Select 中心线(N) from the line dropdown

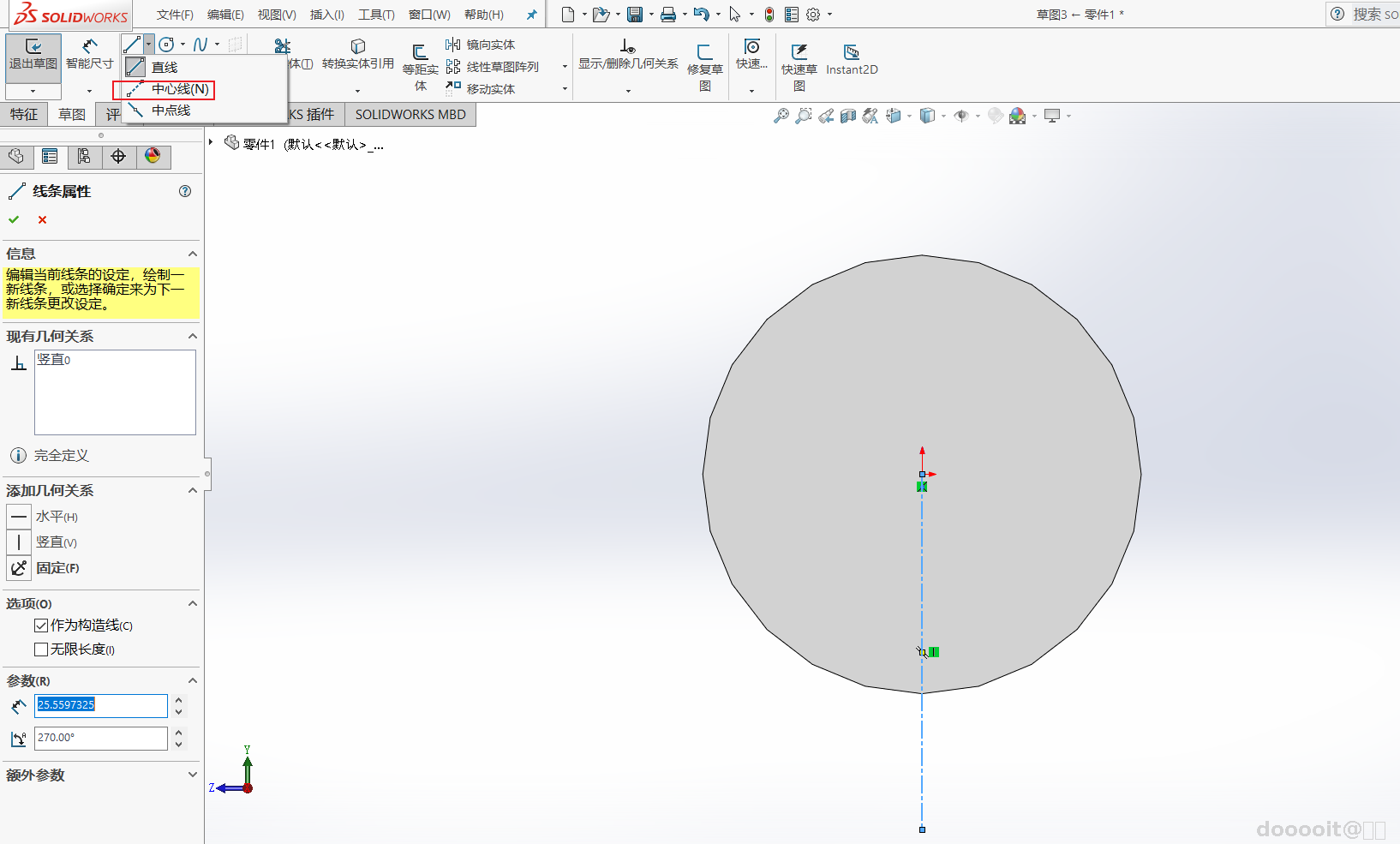[x=171, y=89]
